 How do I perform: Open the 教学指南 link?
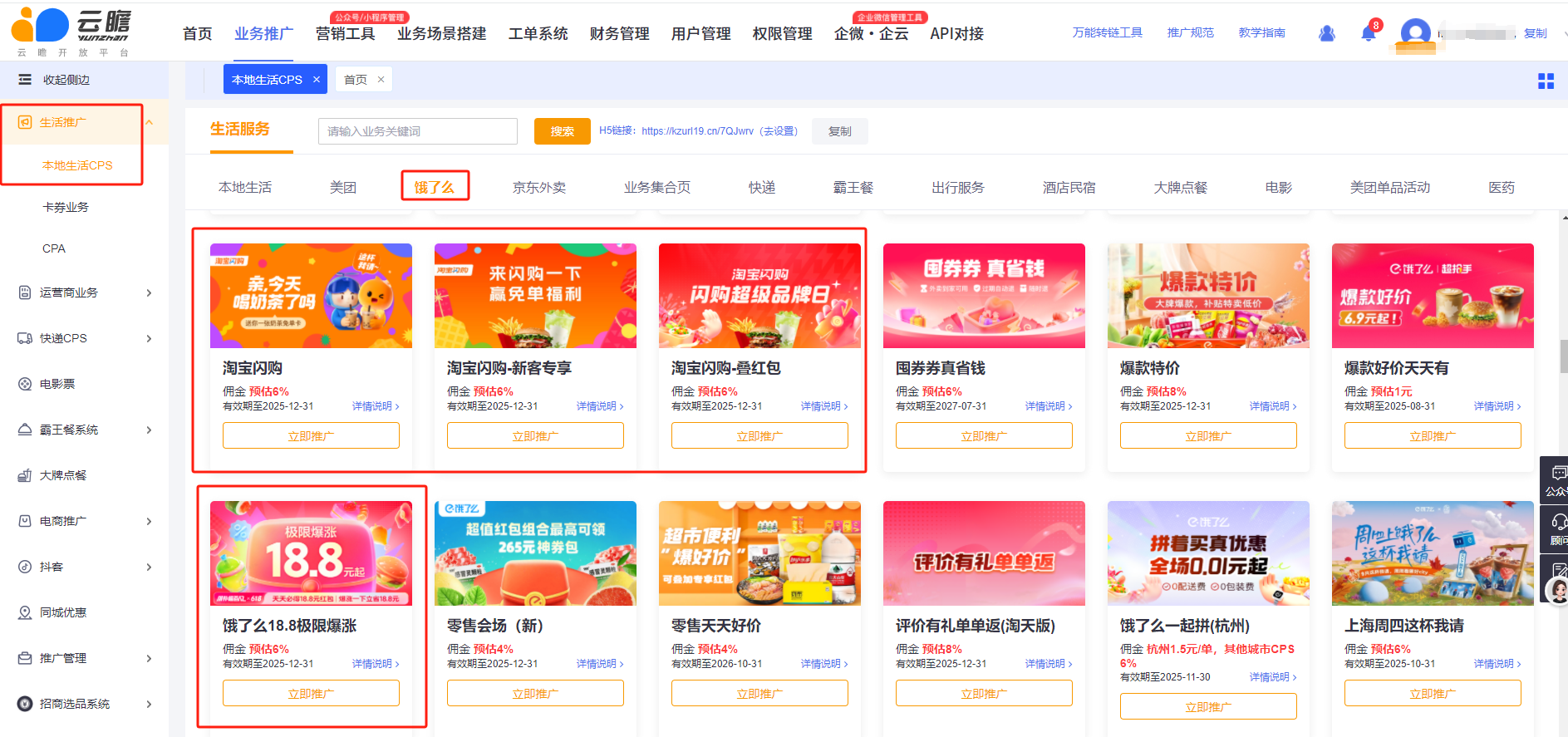tap(1262, 33)
